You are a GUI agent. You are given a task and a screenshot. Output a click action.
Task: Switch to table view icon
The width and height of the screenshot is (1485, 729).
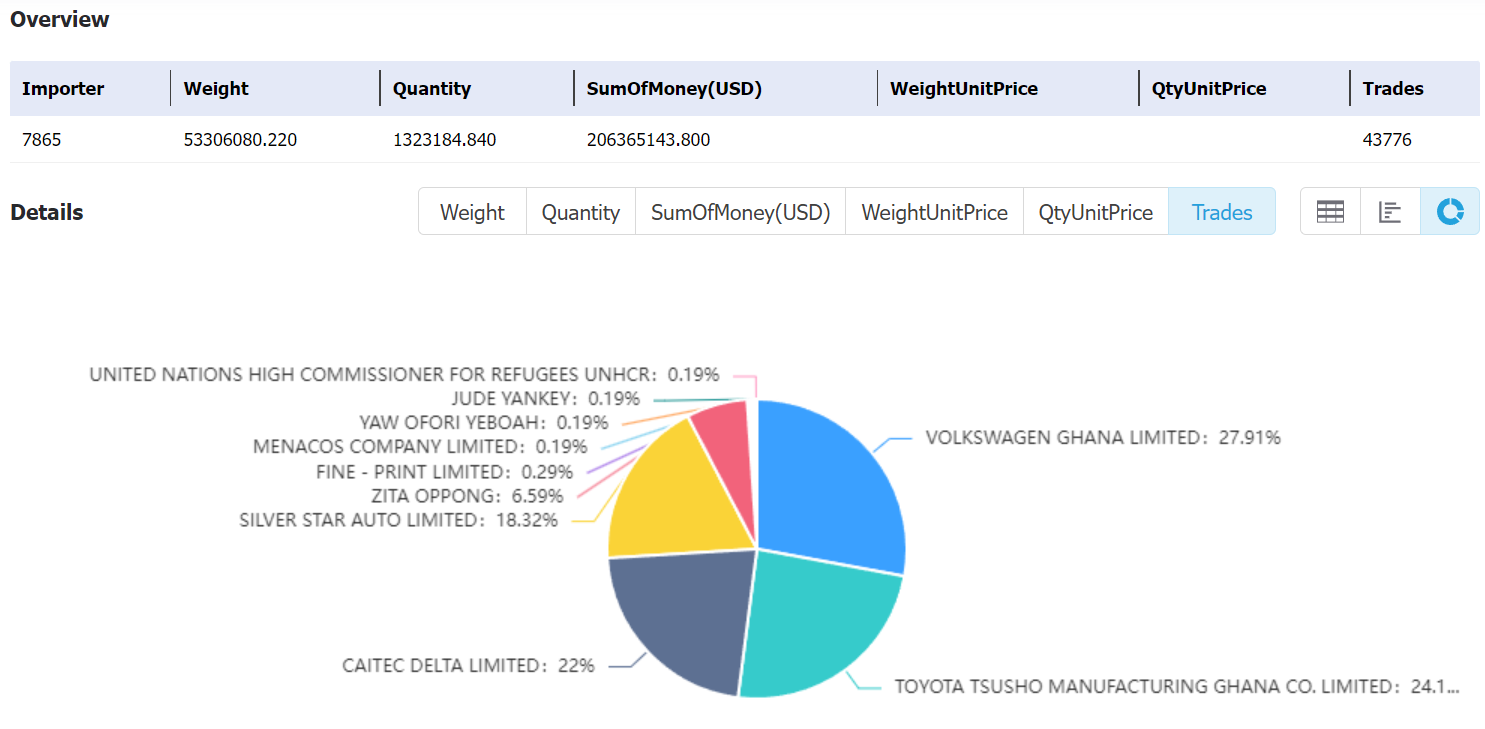[x=1330, y=212]
